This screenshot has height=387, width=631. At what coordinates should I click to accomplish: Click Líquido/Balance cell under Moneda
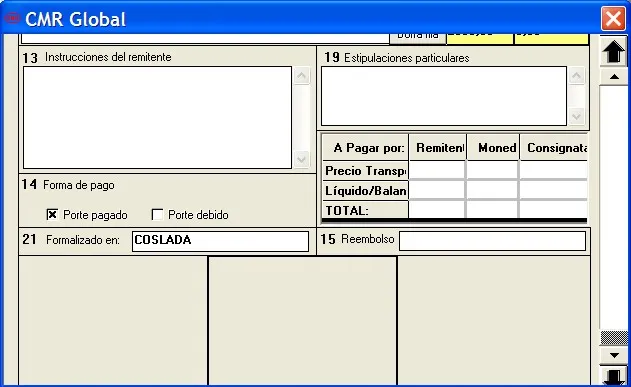[493, 190]
